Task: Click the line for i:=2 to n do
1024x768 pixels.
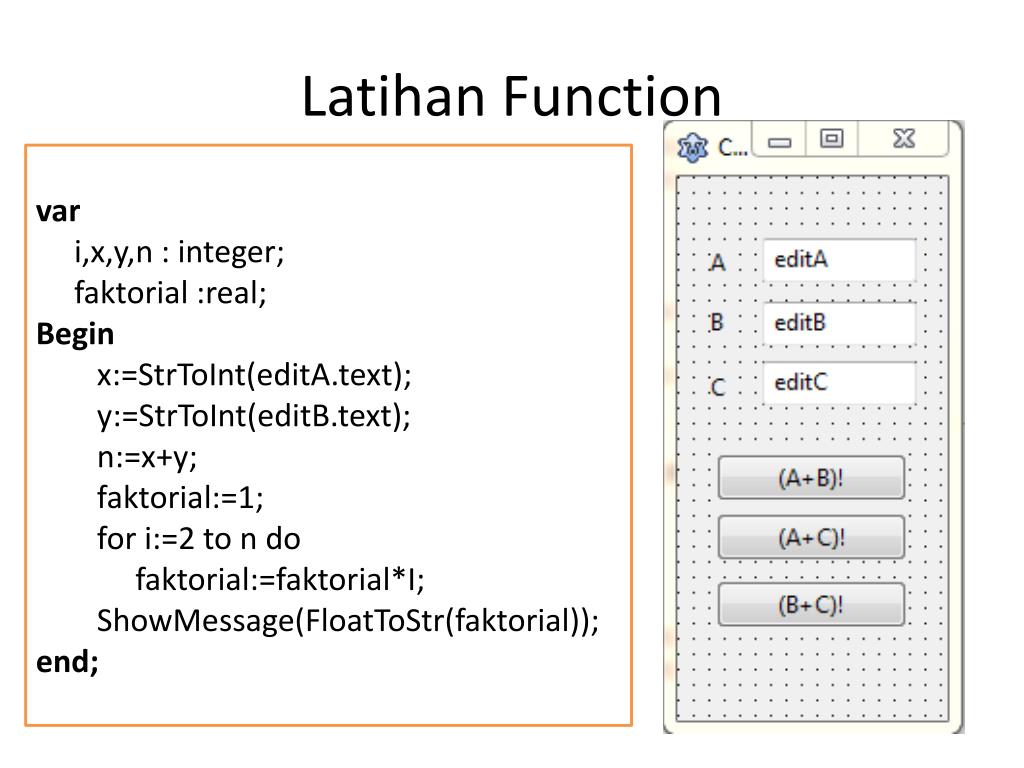Action: (199, 539)
